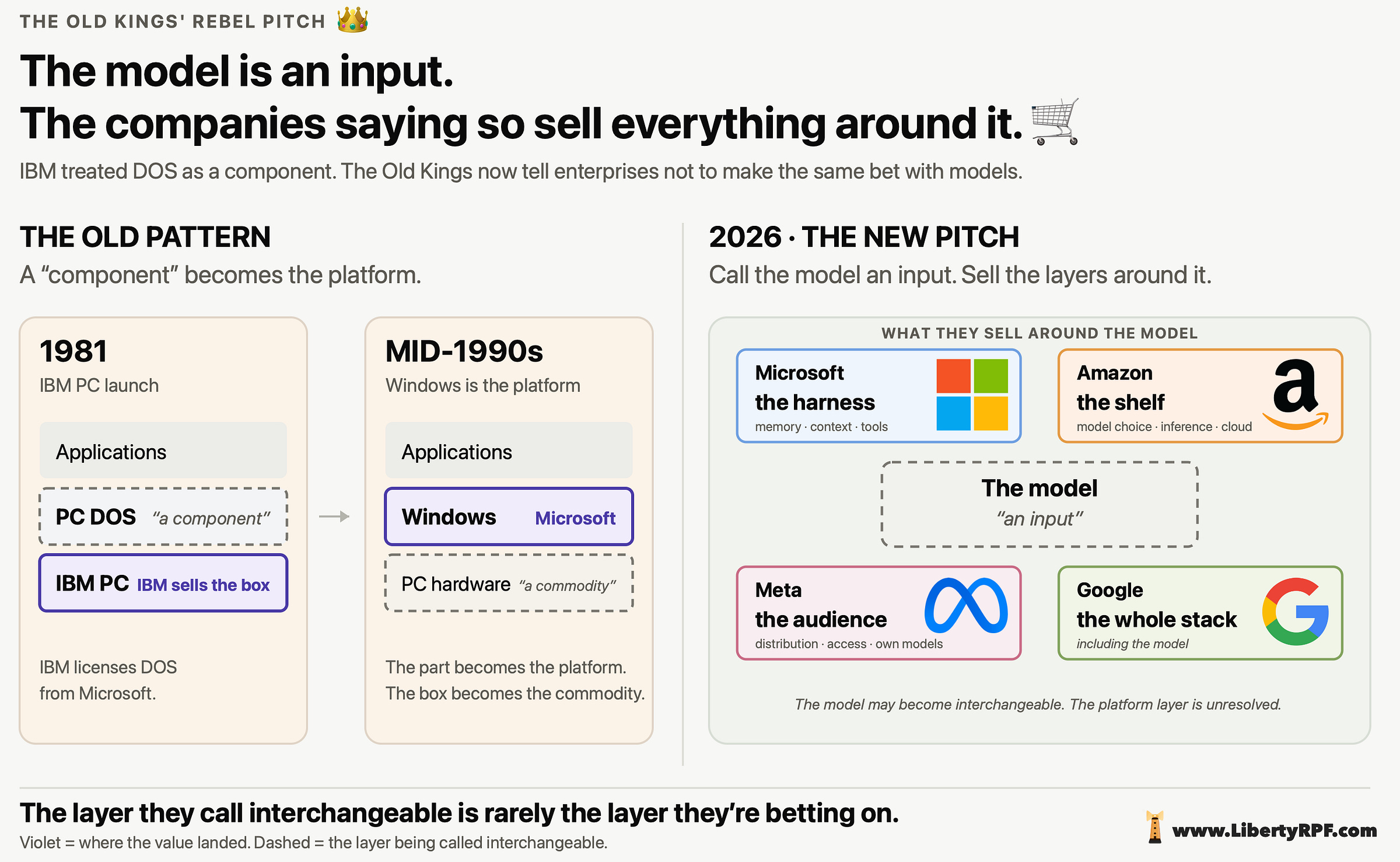Click the "PC hardware" label

pos(456,584)
